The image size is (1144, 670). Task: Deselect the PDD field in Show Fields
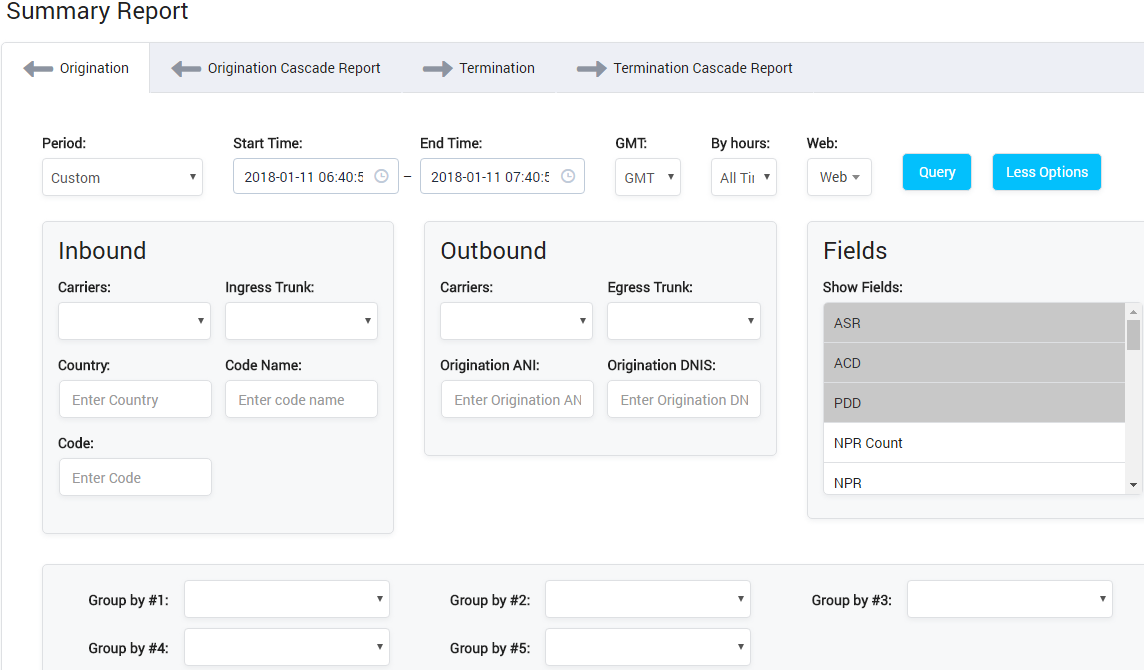point(900,403)
